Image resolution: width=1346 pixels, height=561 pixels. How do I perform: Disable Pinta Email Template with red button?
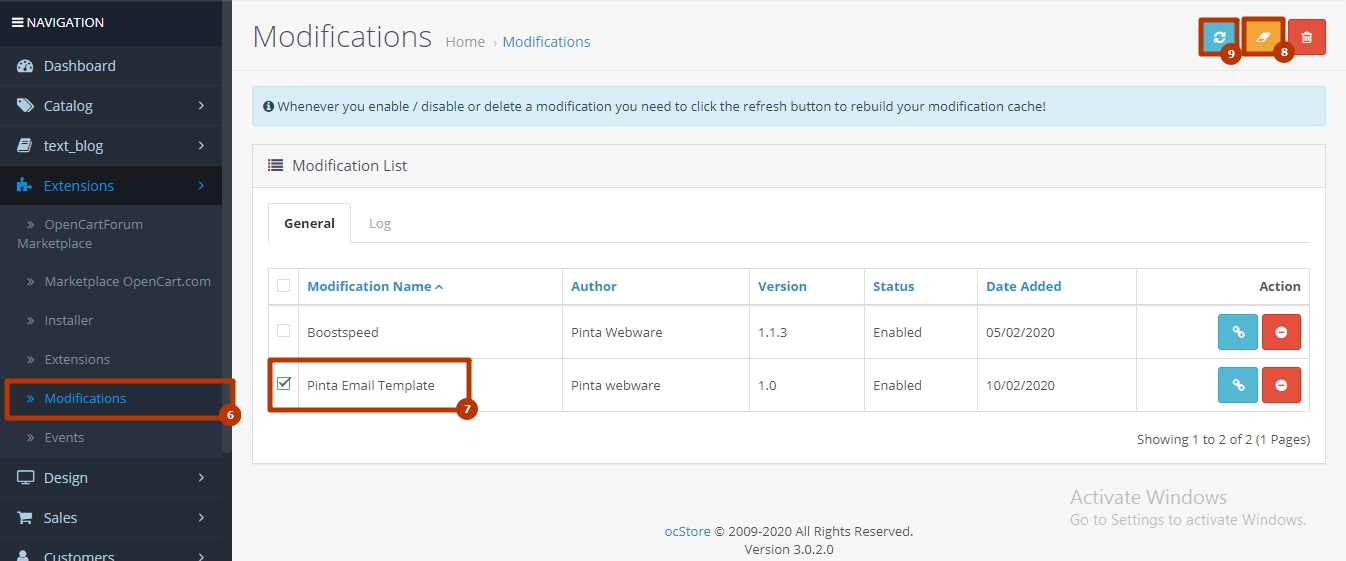(x=1281, y=385)
